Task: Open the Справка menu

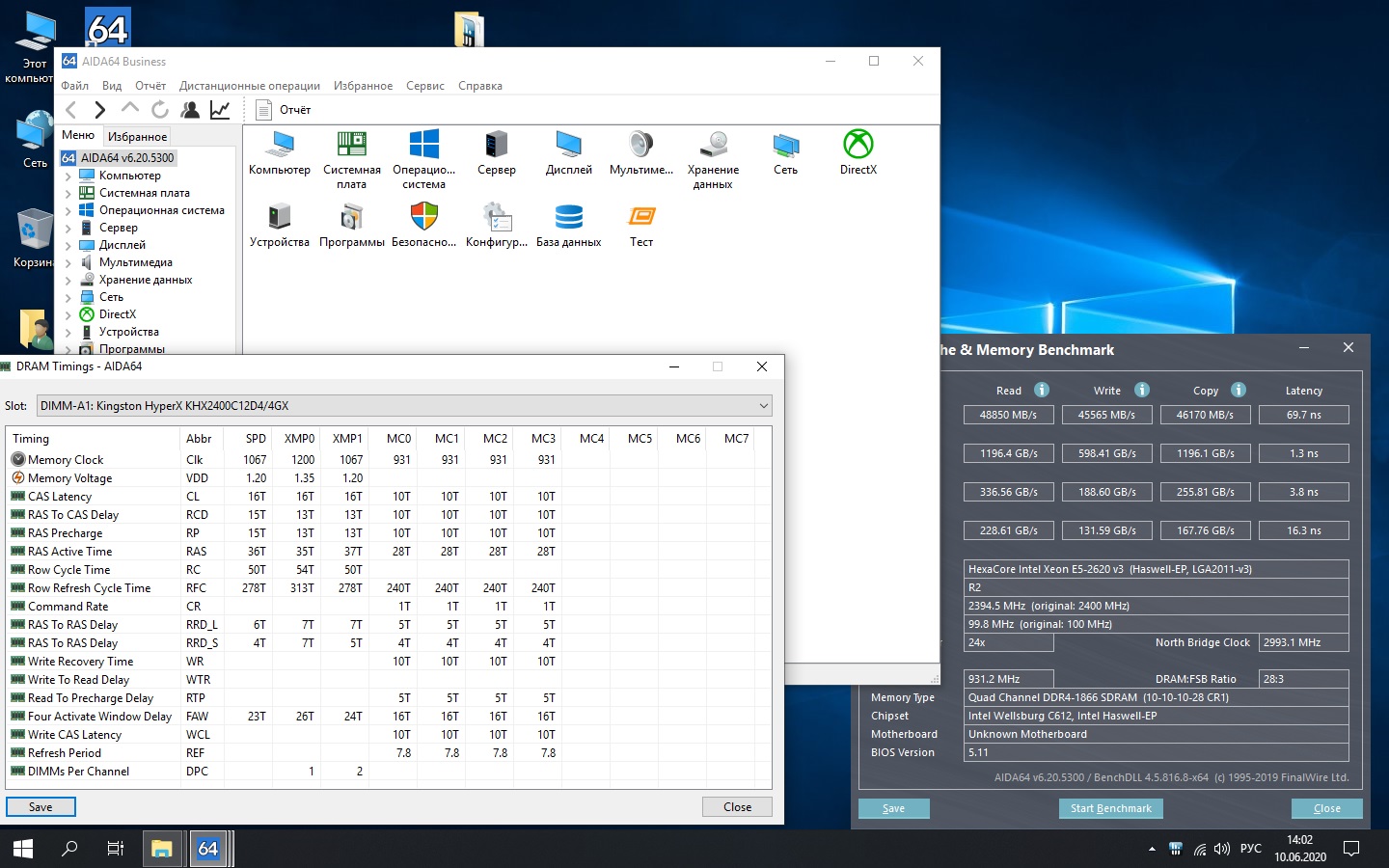Action: 480,86
